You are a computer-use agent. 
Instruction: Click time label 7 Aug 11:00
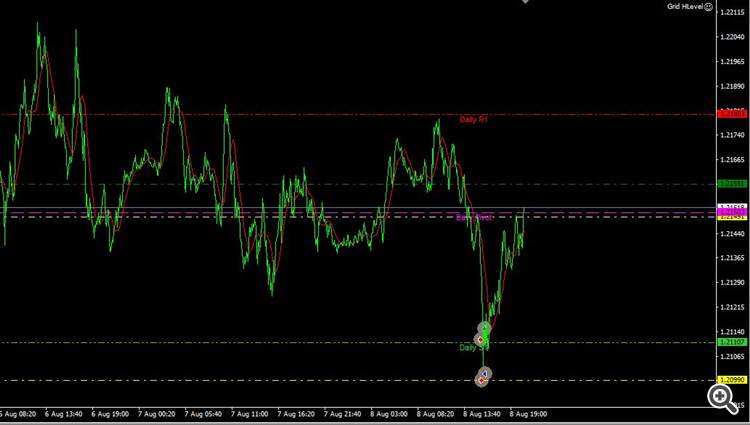click(x=249, y=414)
